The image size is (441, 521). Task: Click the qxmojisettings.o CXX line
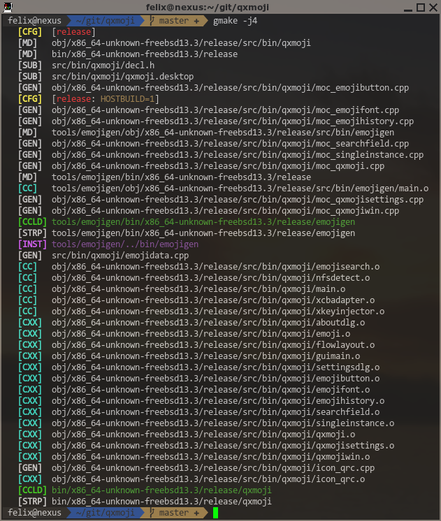coord(206,446)
